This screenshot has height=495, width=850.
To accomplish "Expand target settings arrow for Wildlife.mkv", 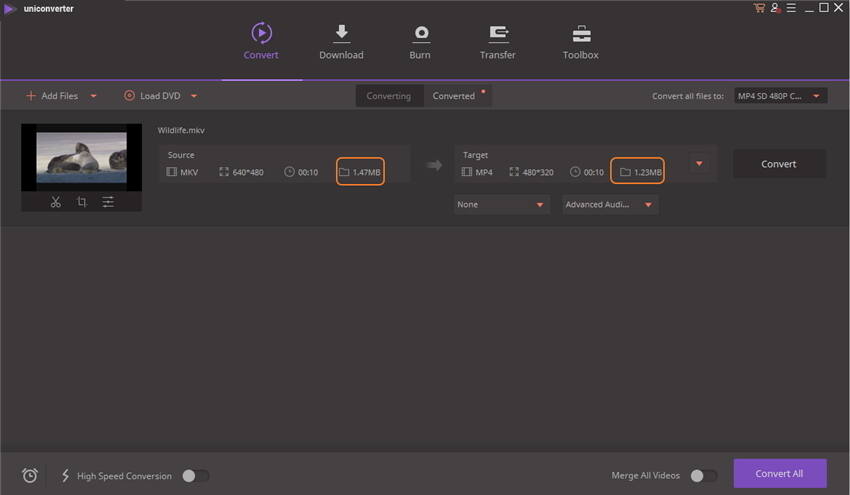I will (x=699, y=164).
